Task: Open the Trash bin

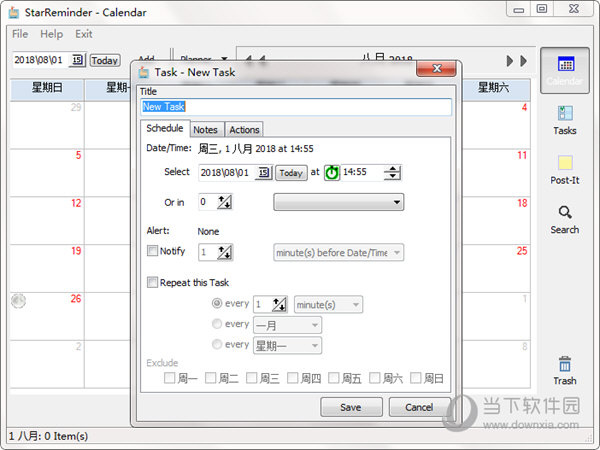Action: (564, 370)
